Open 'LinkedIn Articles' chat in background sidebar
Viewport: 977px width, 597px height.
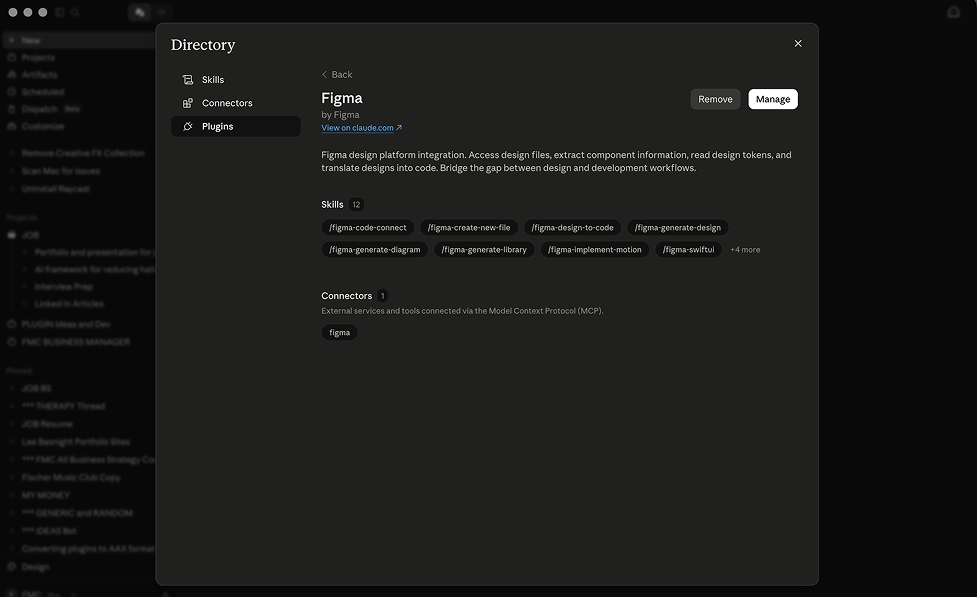pos(69,303)
